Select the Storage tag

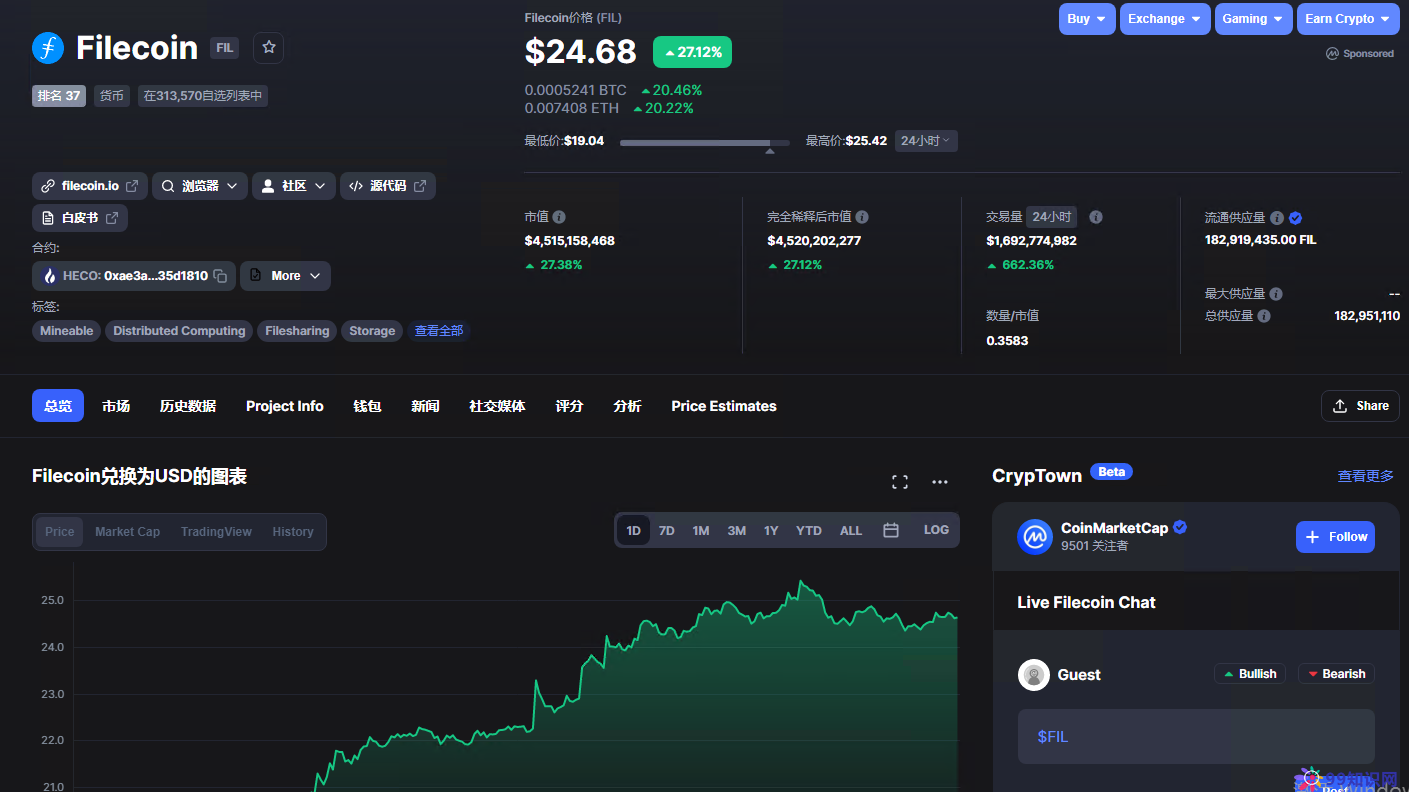372,331
